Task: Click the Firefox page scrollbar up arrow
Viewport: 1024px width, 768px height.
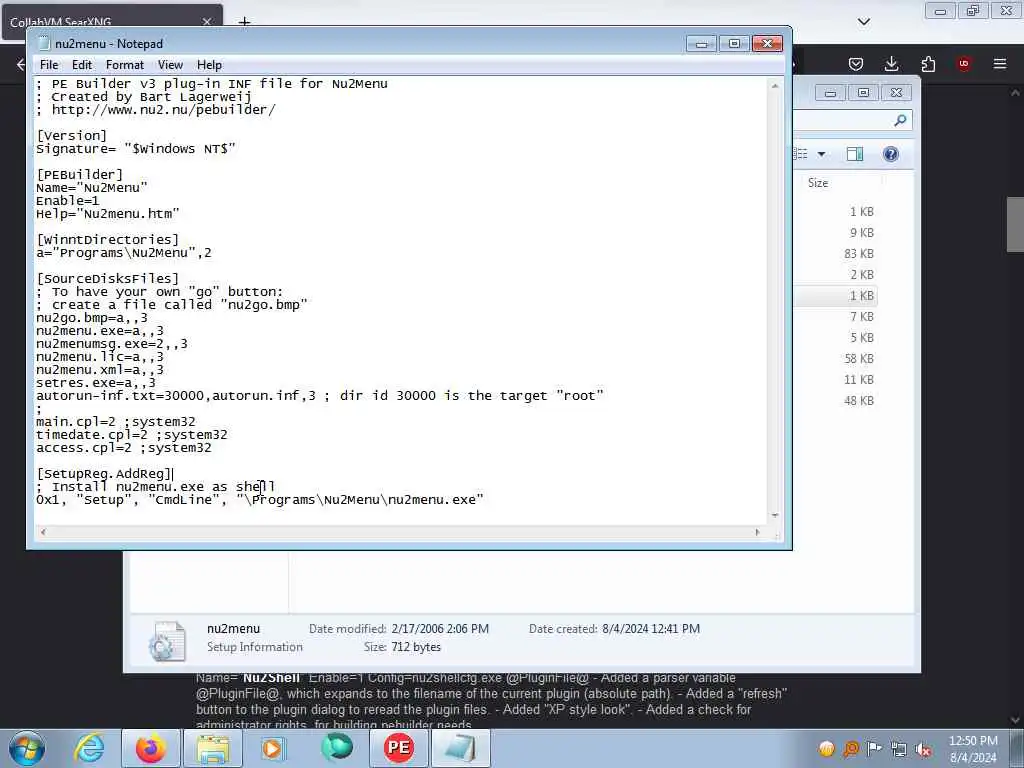Action: coord(1015,93)
